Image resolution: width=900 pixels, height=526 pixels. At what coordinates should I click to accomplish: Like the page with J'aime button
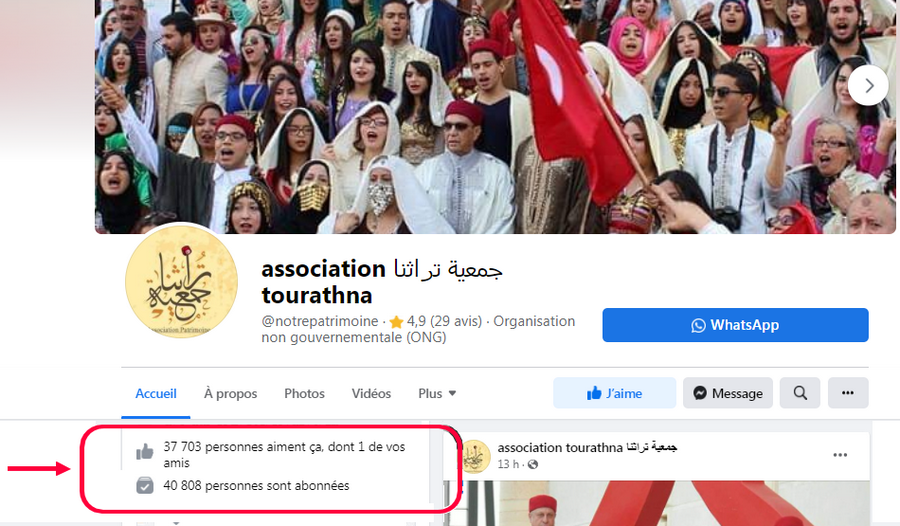pyautogui.click(x=614, y=393)
